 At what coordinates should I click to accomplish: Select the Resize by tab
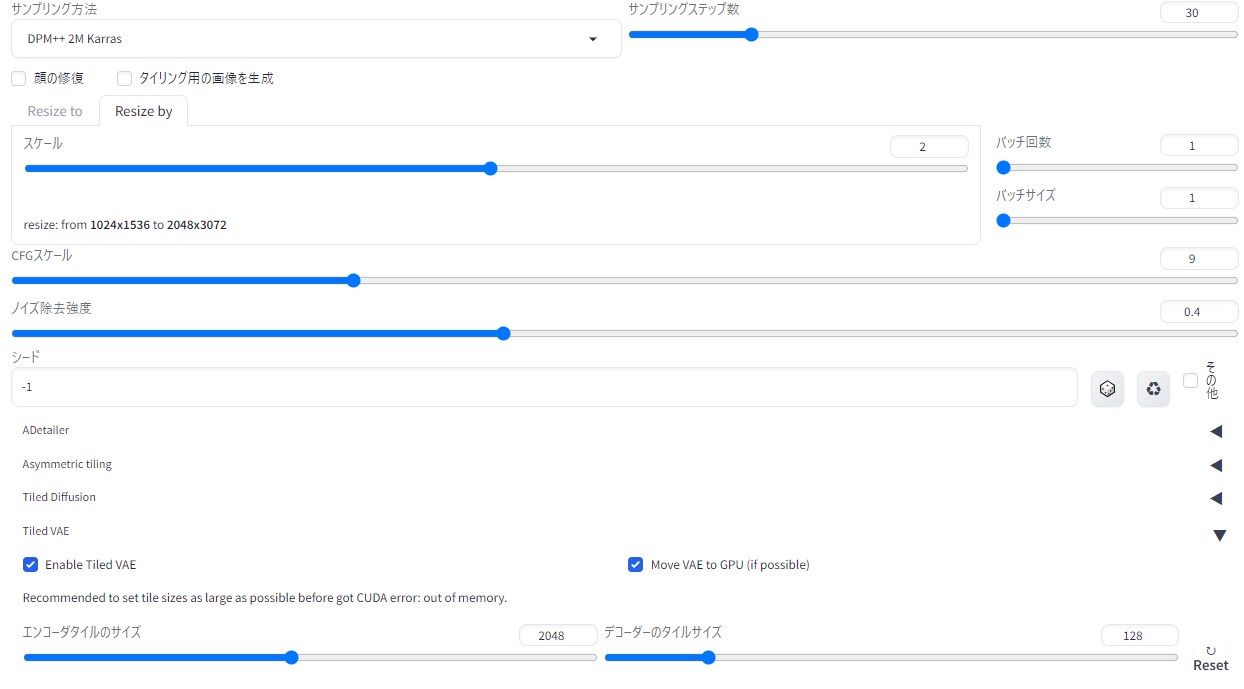pyautogui.click(x=144, y=111)
